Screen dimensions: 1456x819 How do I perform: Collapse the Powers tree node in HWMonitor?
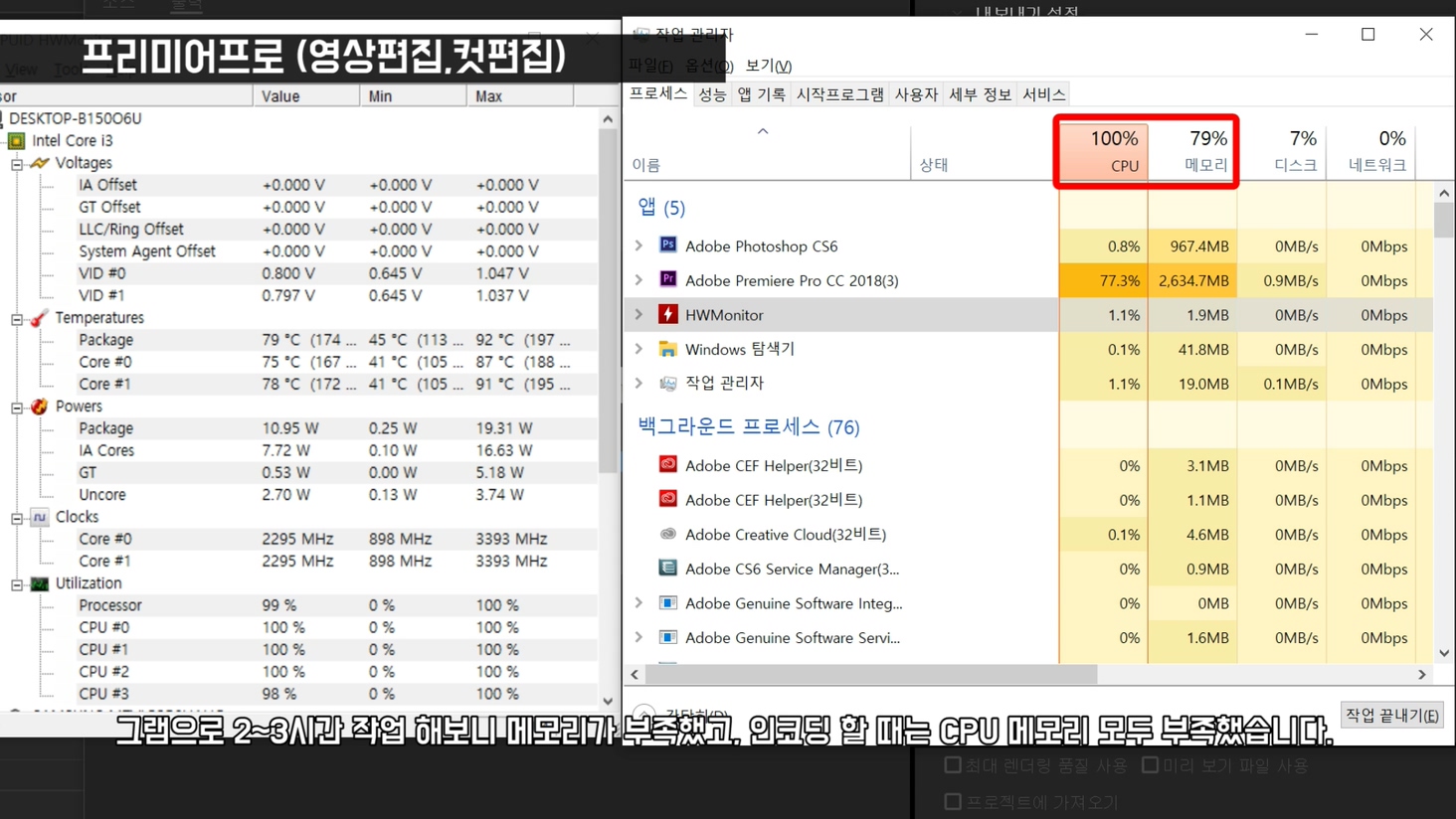click(x=17, y=408)
